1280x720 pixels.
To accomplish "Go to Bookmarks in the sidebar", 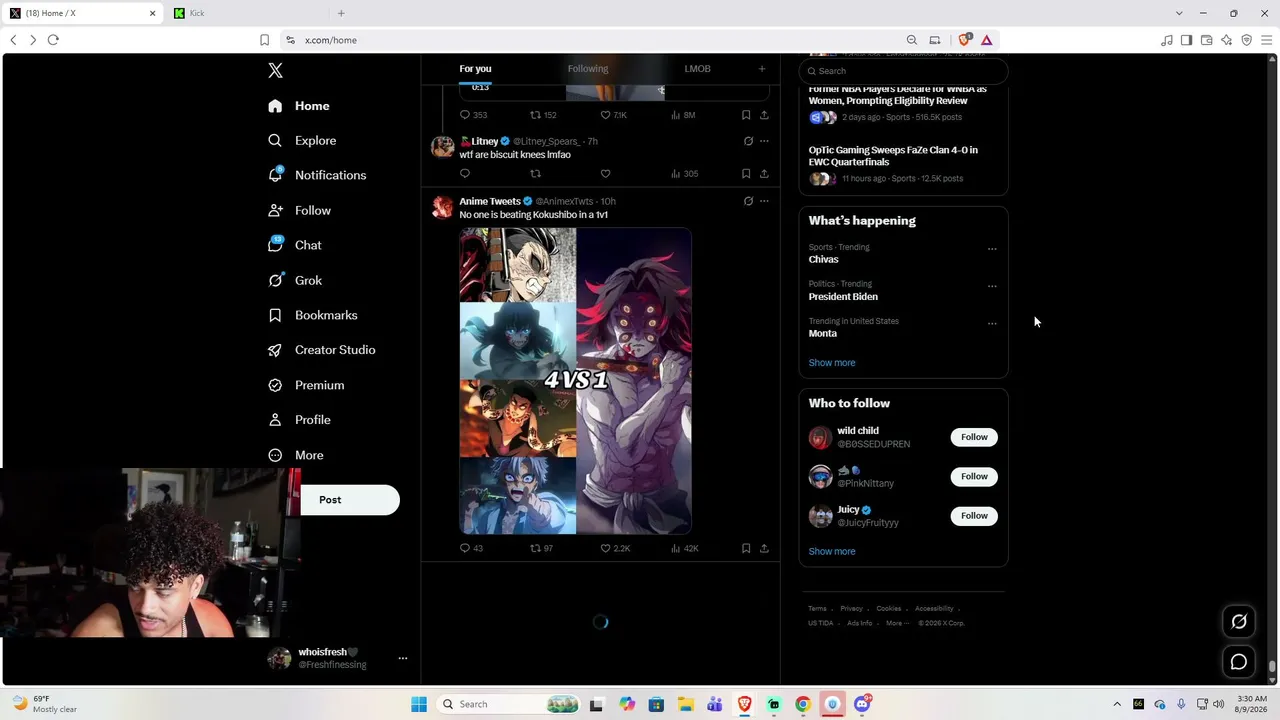I will [x=312, y=315].
